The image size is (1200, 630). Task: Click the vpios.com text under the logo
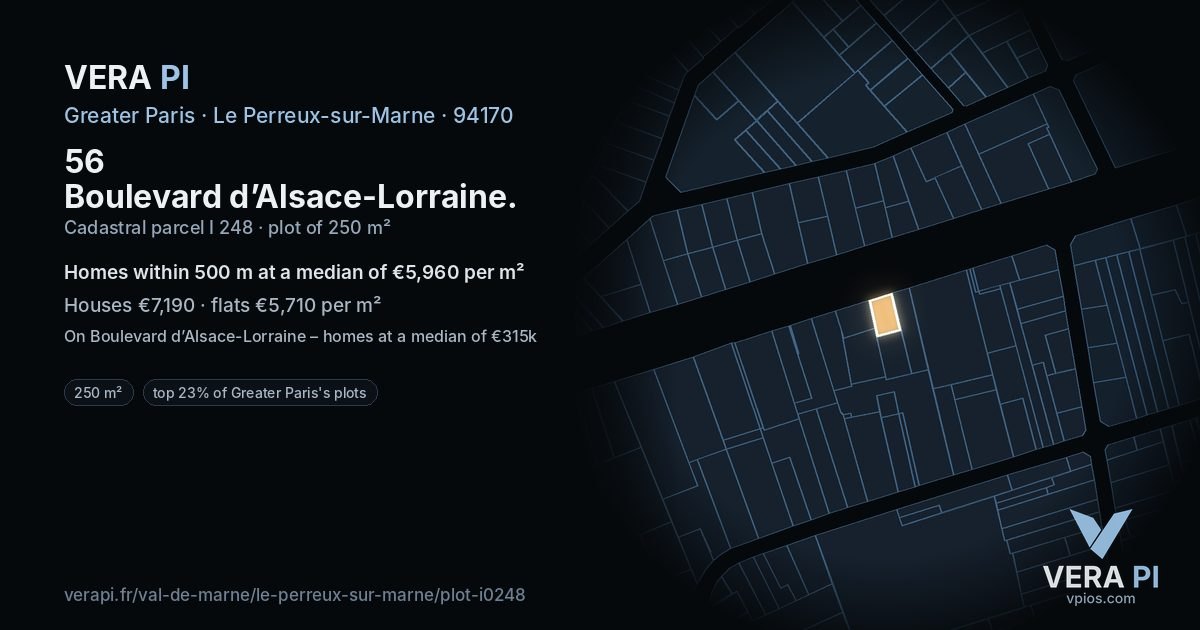(1100, 599)
